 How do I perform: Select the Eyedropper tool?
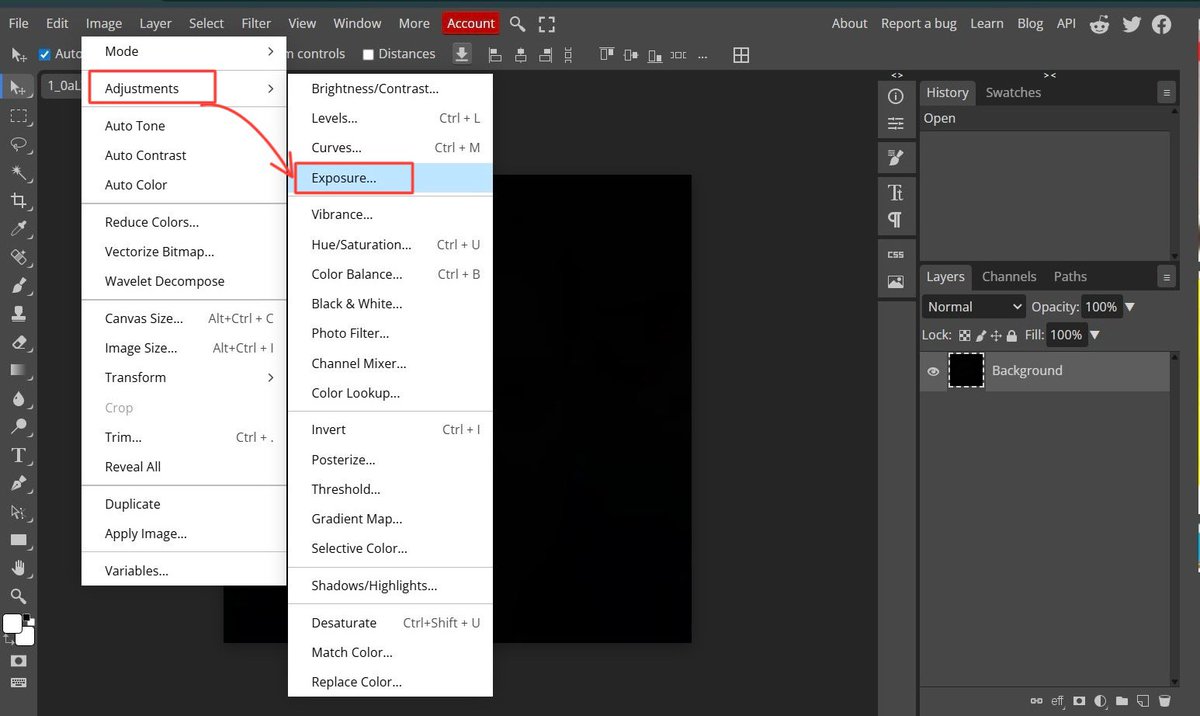coord(18,229)
